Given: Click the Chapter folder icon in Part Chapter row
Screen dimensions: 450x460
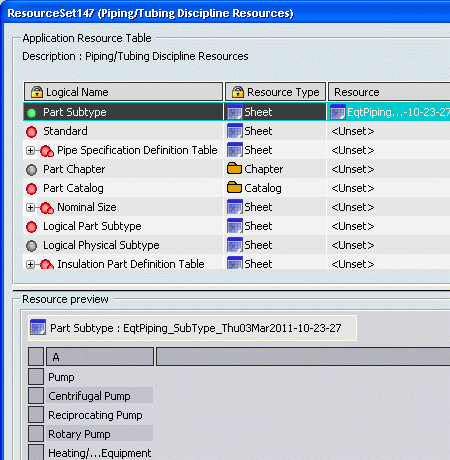Looking at the screenshot, I should pyautogui.click(x=234, y=169).
